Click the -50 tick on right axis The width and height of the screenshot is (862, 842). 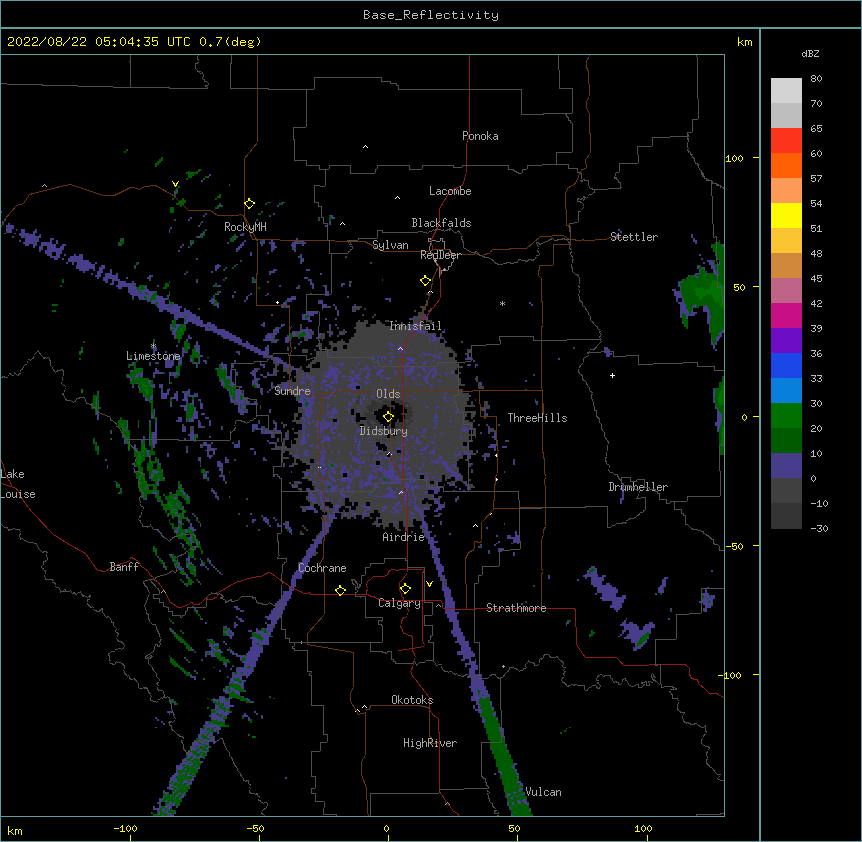click(734, 546)
